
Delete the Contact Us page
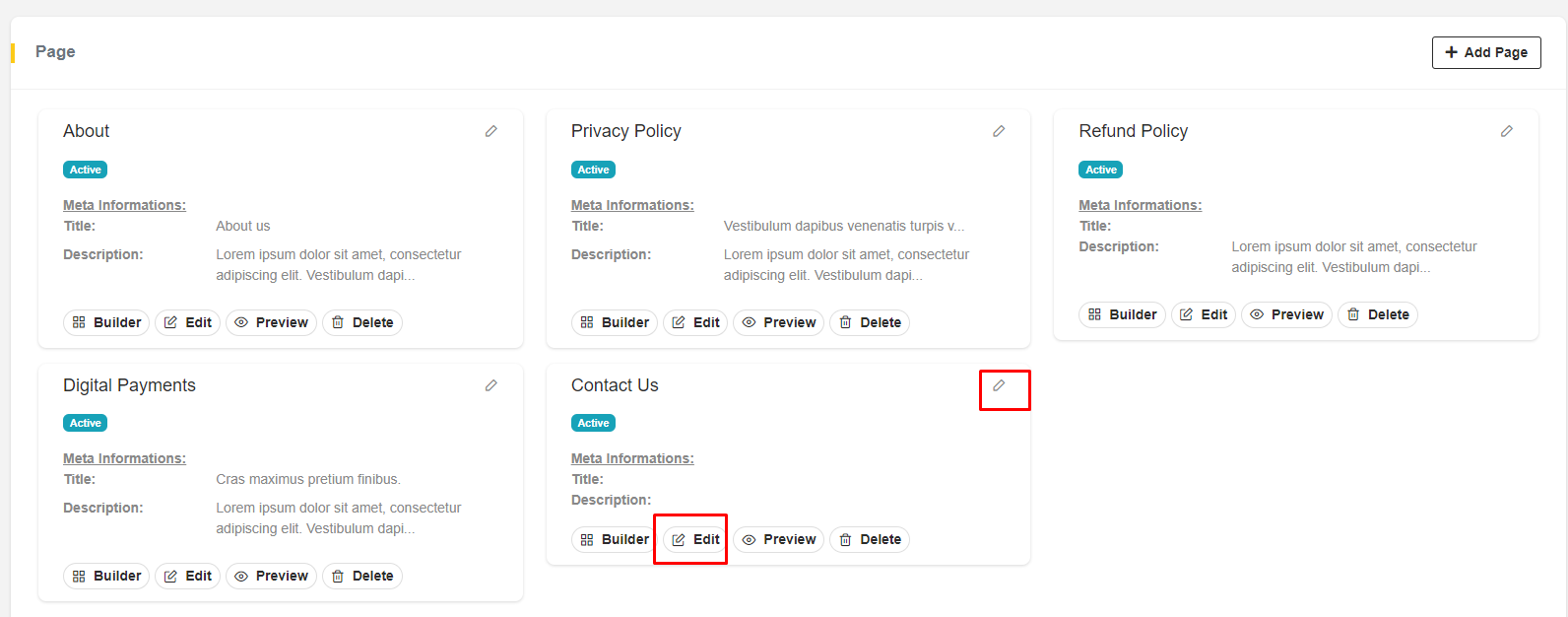pos(870,539)
